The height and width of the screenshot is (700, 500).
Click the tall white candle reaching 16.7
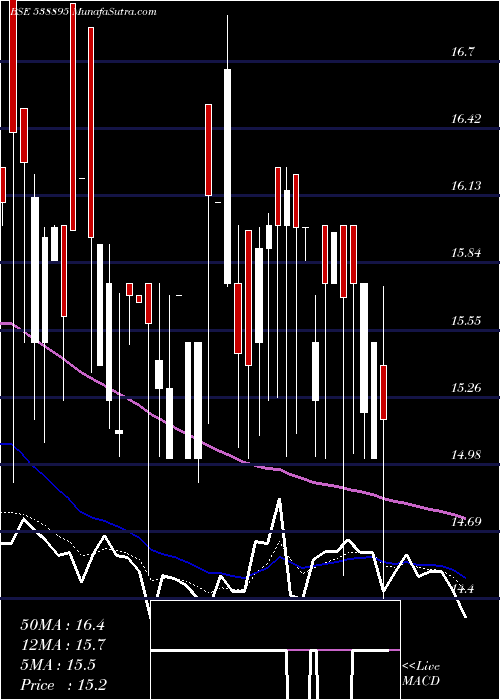(x=228, y=176)
